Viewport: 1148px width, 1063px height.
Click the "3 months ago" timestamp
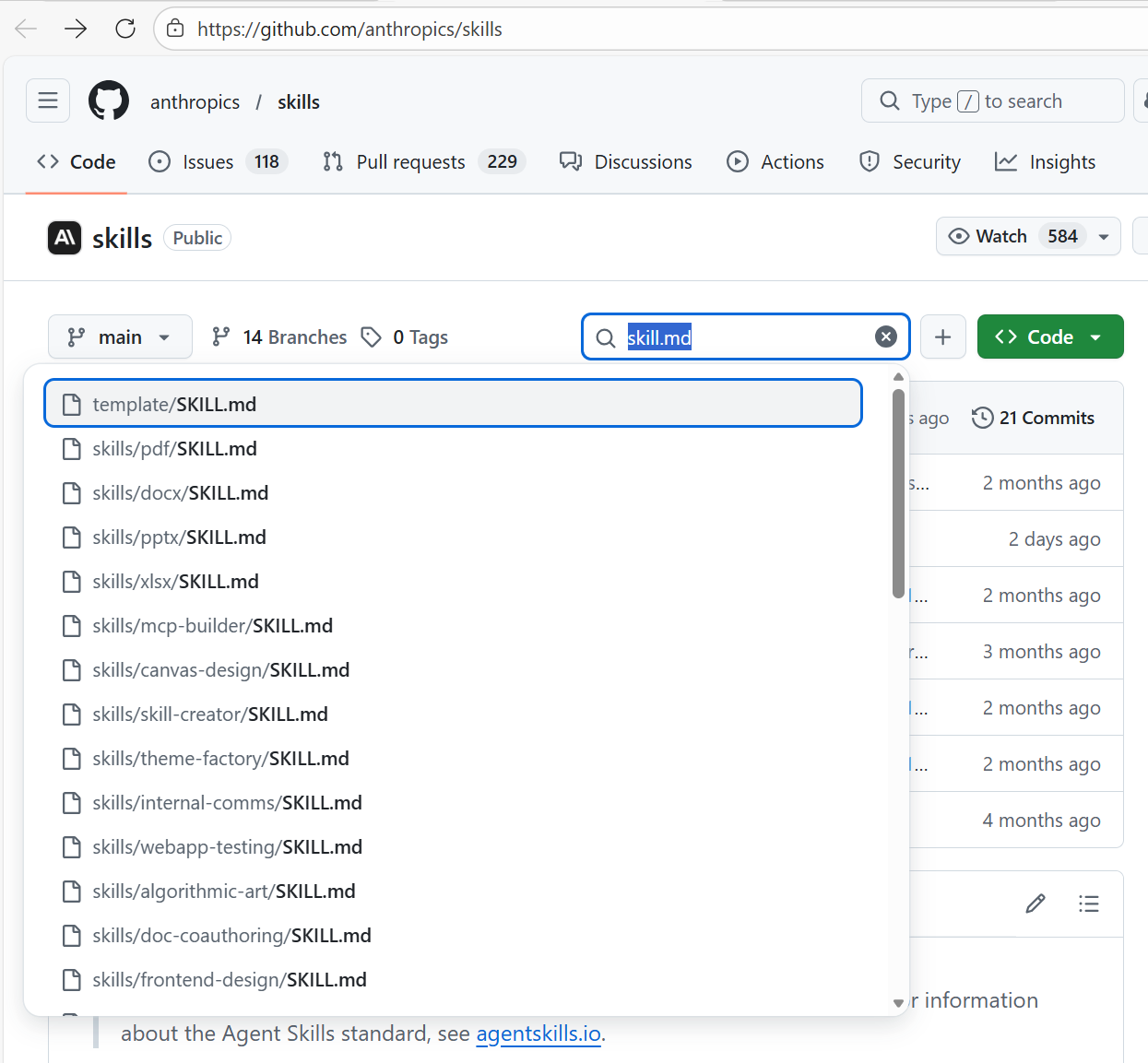click(1041, 652)
